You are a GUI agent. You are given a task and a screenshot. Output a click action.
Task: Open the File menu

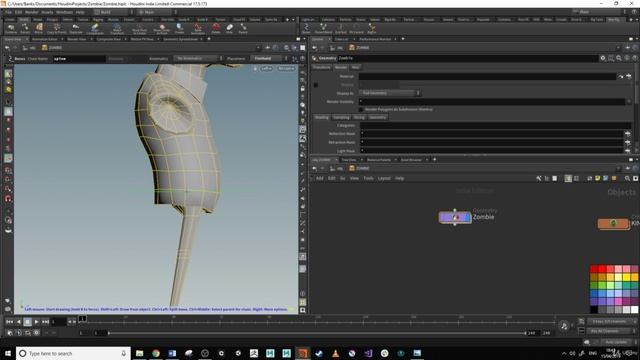pyautogui.click(x=8, y=12)
